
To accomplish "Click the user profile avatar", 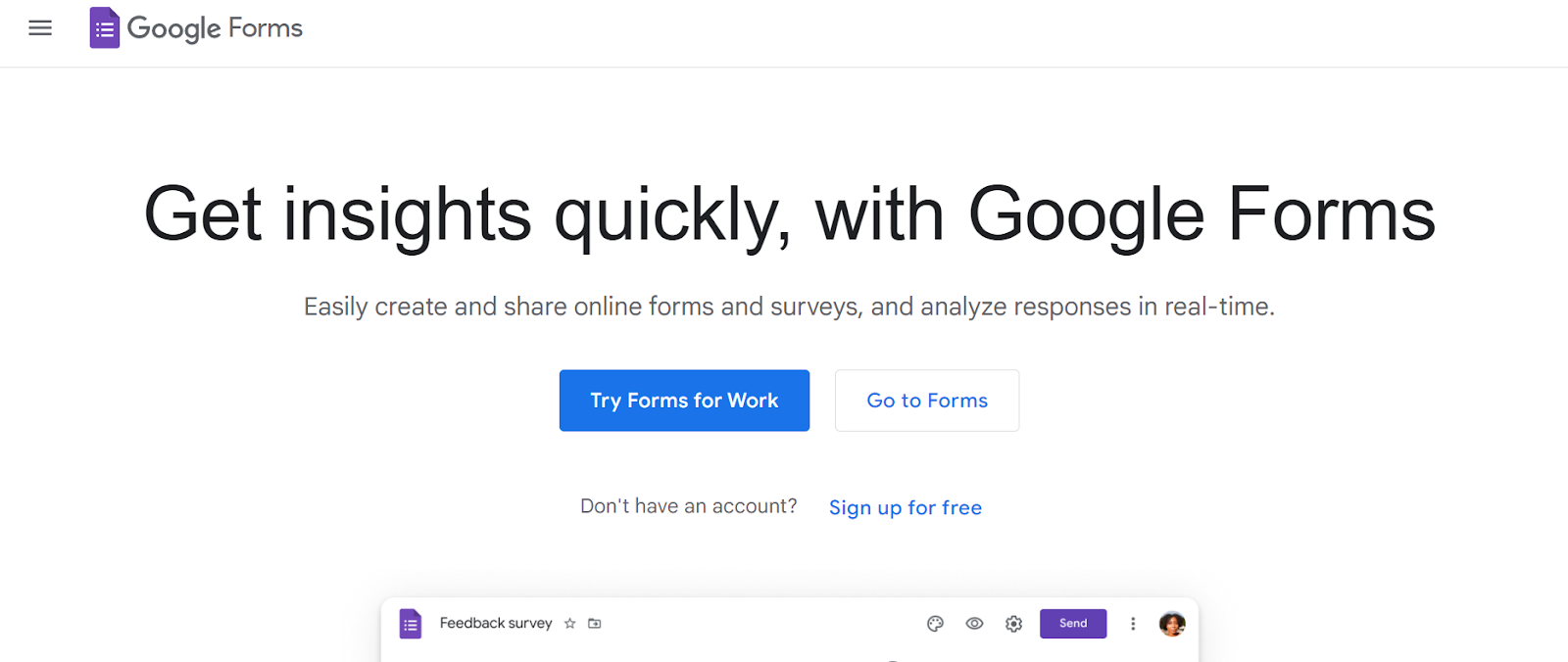I will pyautogui.click(x=1172, y=624).
